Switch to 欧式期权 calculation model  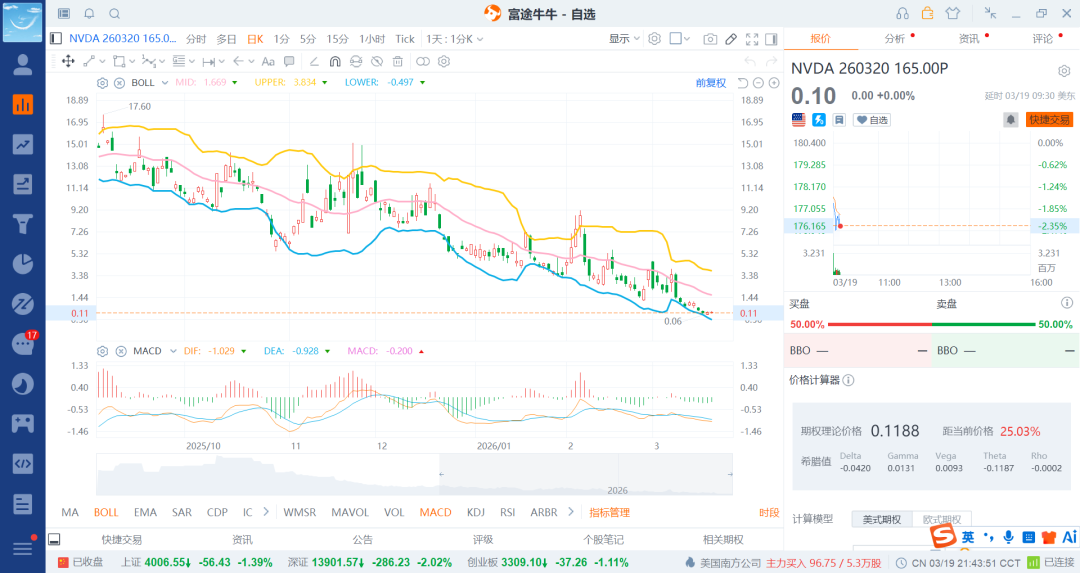(x=940, y=519)
